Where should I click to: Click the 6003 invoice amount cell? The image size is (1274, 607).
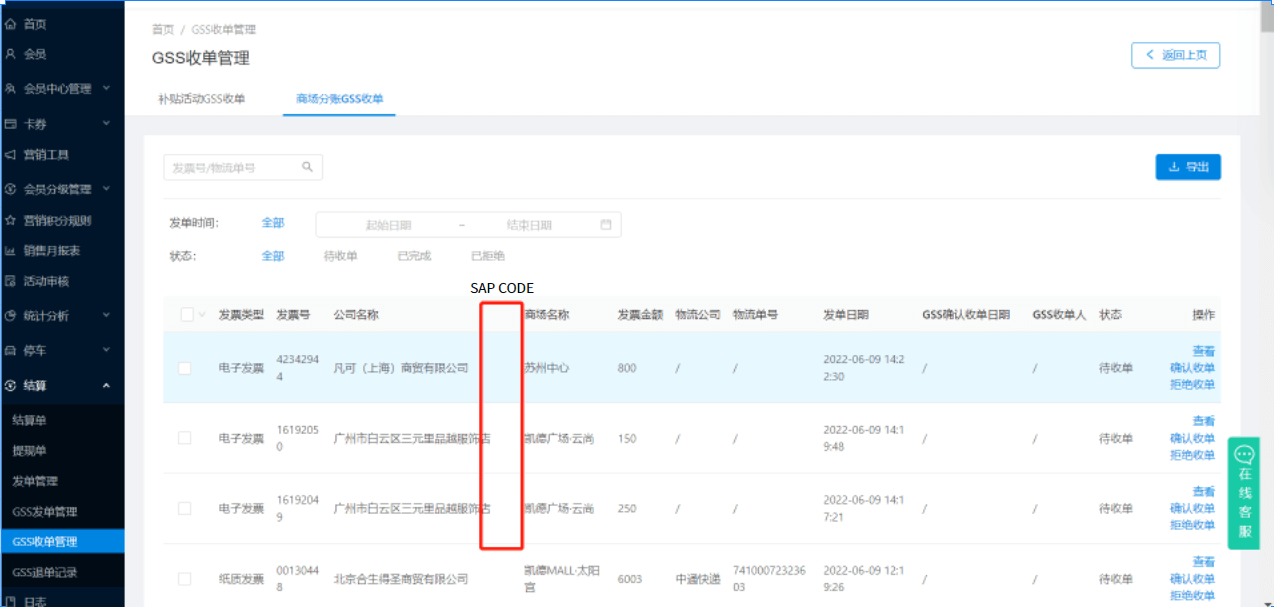(x=630, y=579)
